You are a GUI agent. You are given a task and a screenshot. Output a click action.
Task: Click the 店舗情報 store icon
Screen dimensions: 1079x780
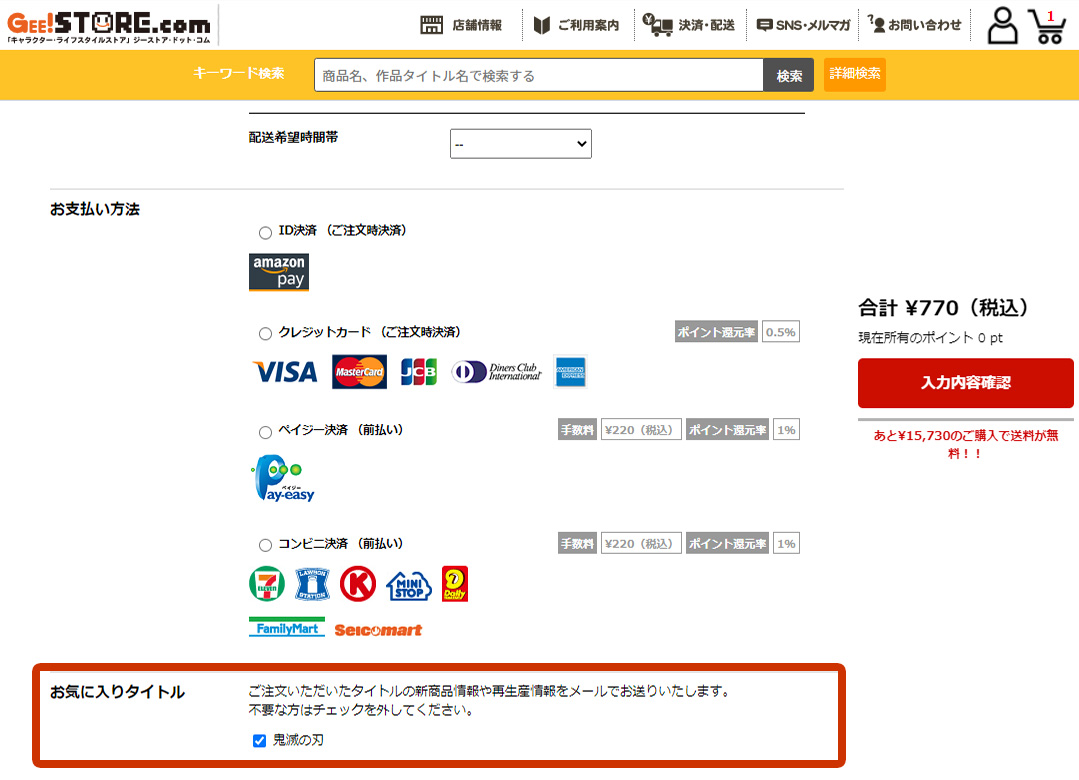coord(431,25)
